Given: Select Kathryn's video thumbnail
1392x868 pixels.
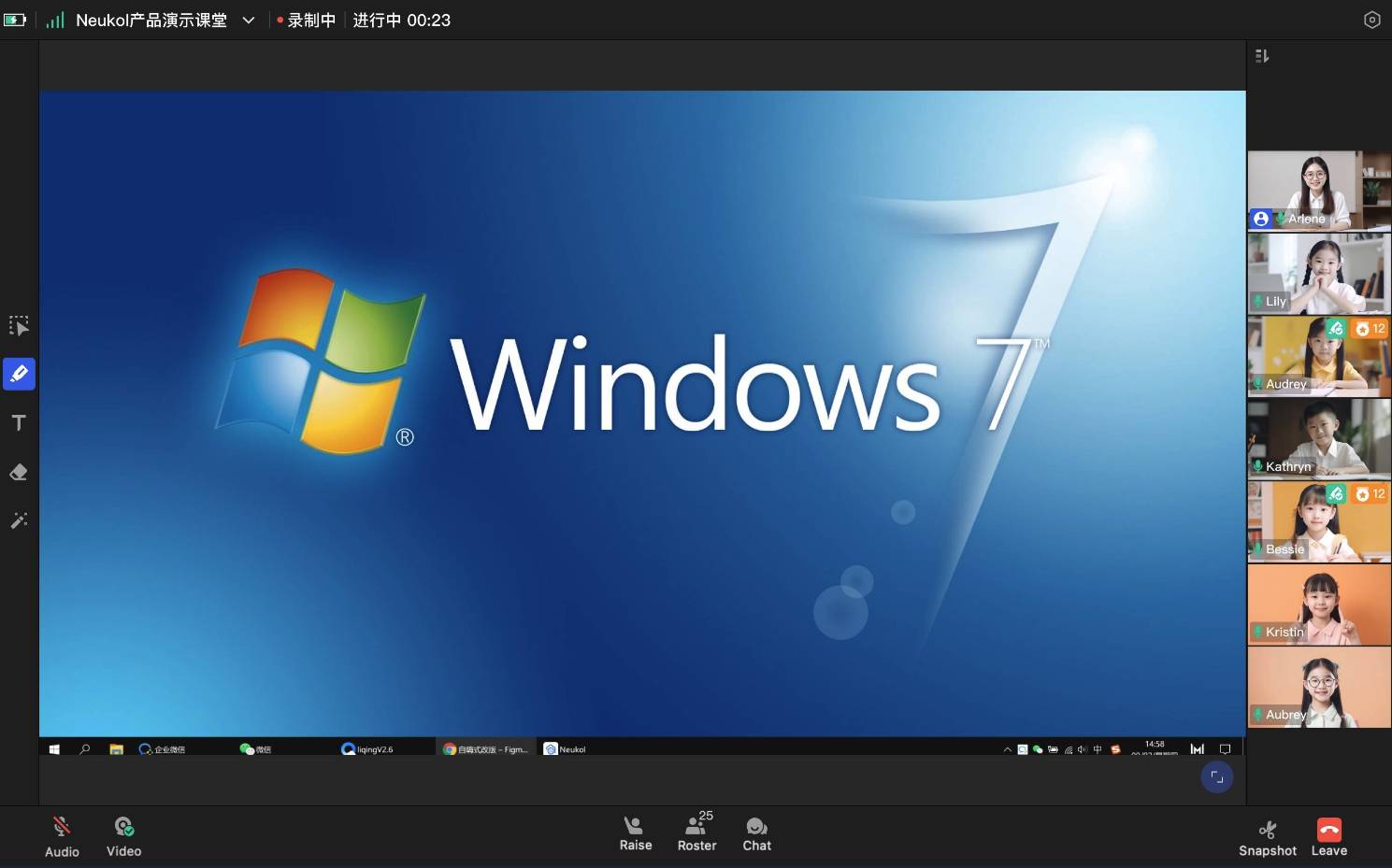Looking at the screenshot, I should tap(1319, 439).
